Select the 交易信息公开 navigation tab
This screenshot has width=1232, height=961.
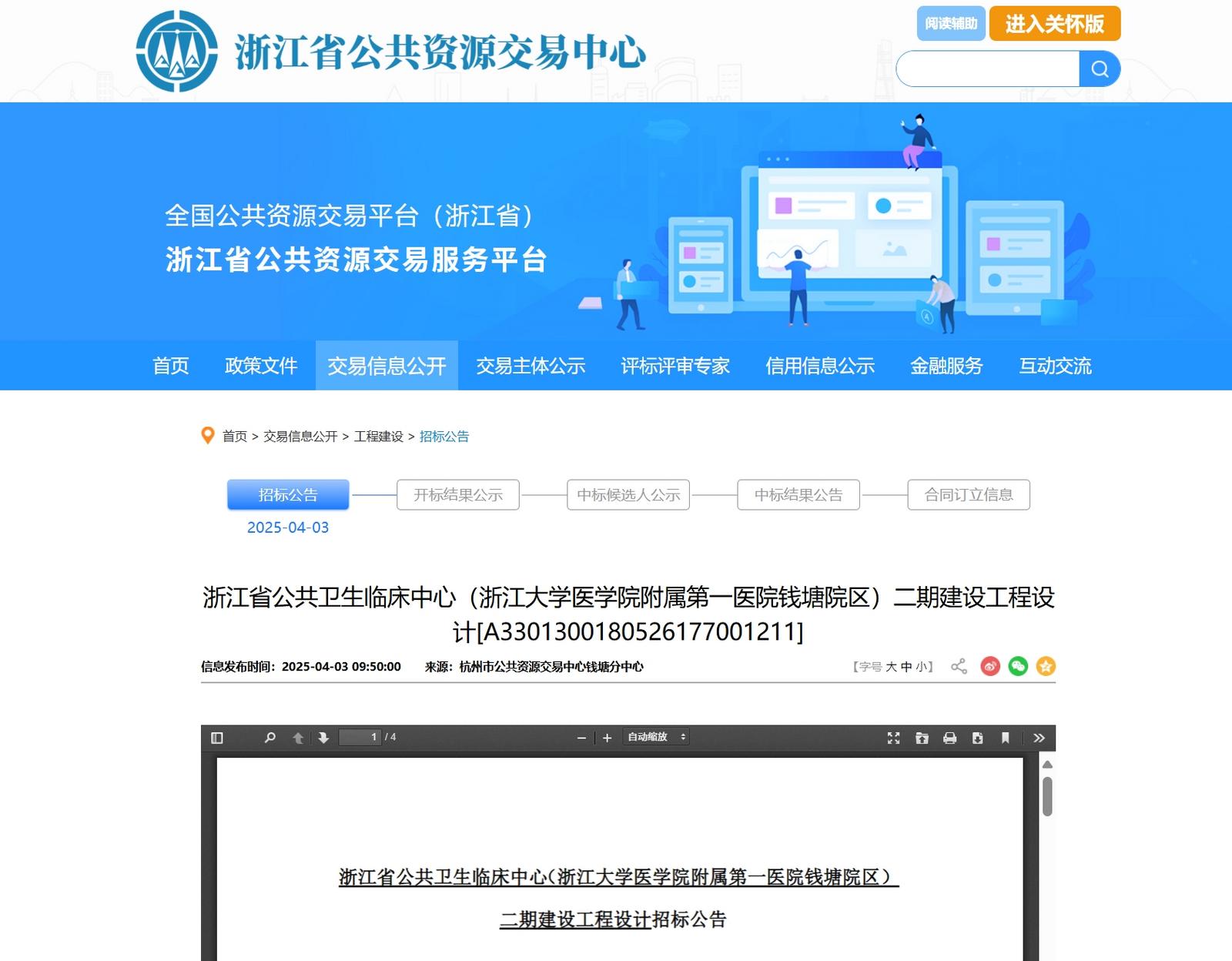tap(387, 366)
